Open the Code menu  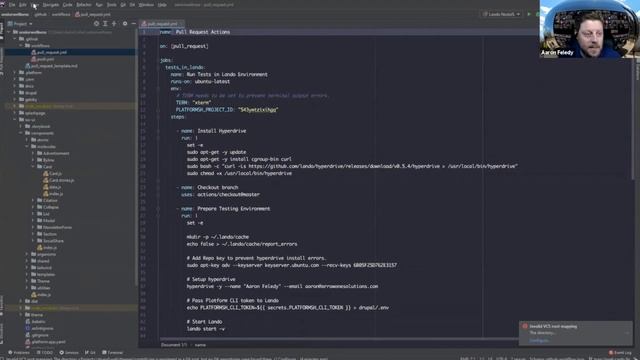coord(68,5)
